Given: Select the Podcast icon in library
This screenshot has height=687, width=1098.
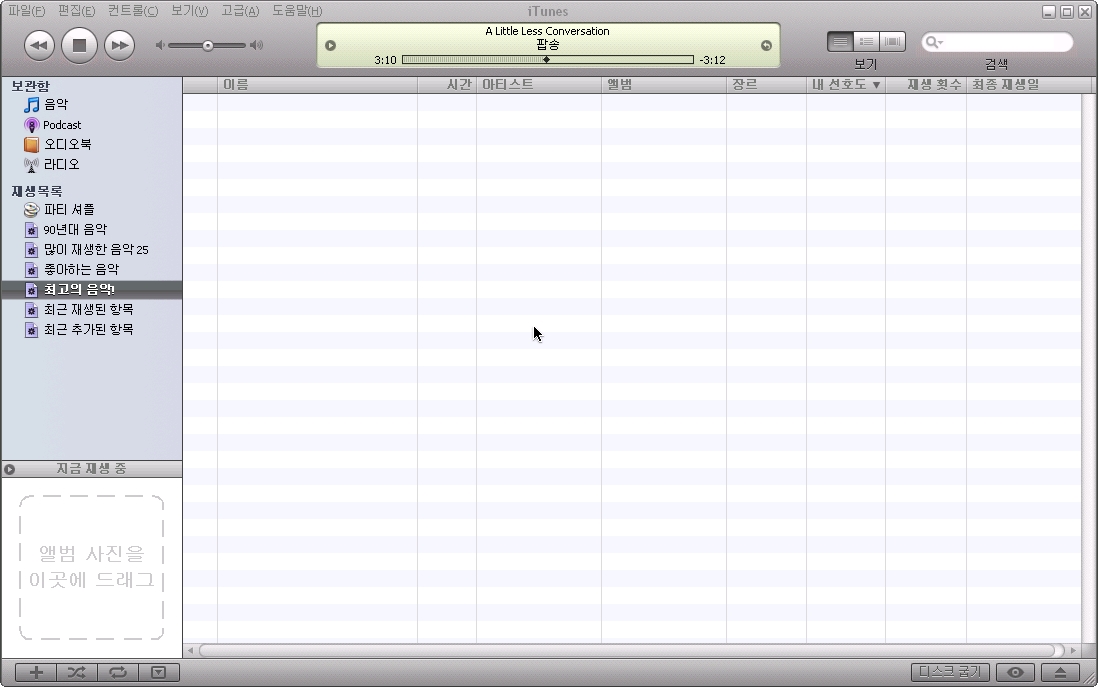Looking at the screenshot, I should pyautogui.click(x=32, y=125).
